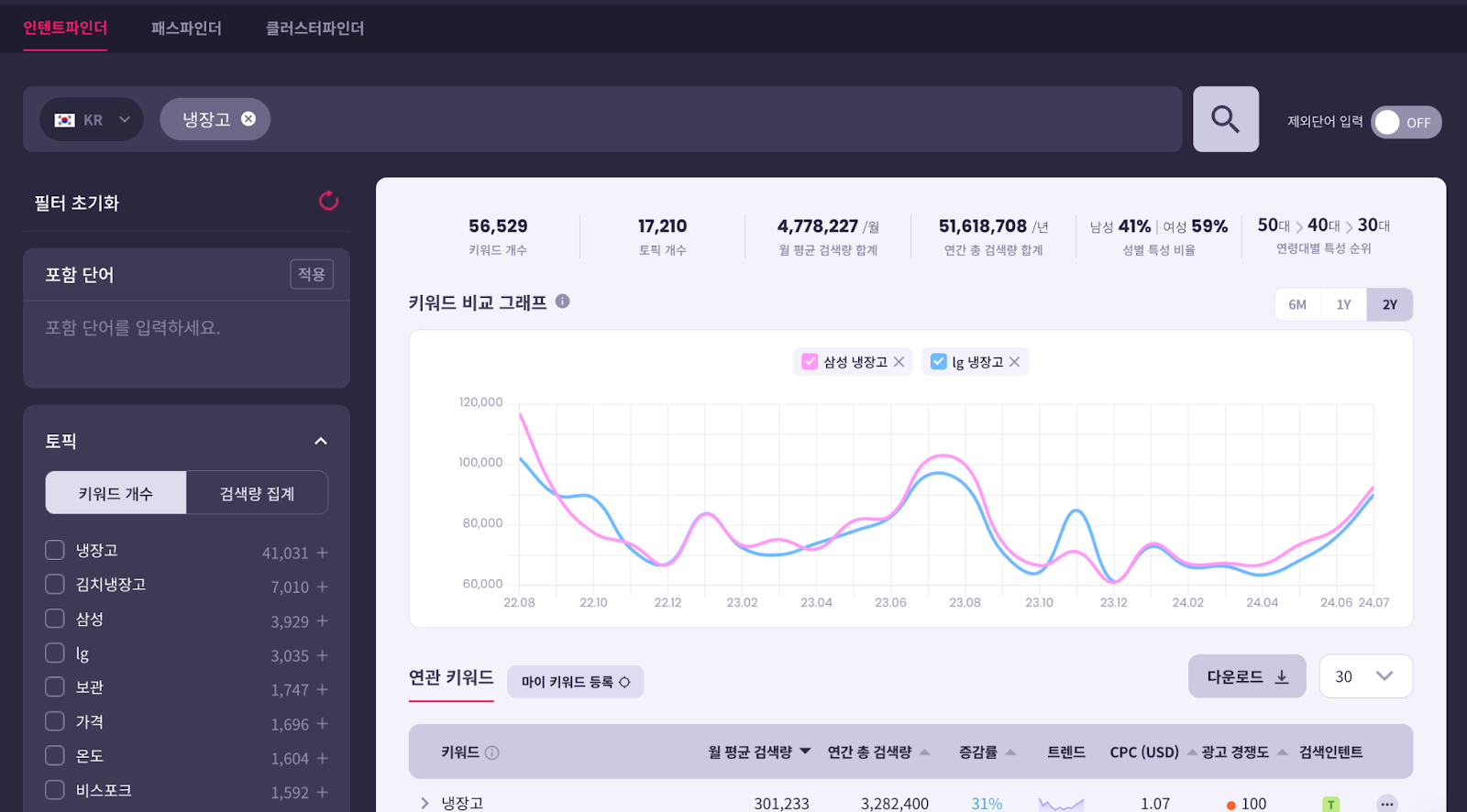Add 김치냉장고 topic with plus icon

323,587
